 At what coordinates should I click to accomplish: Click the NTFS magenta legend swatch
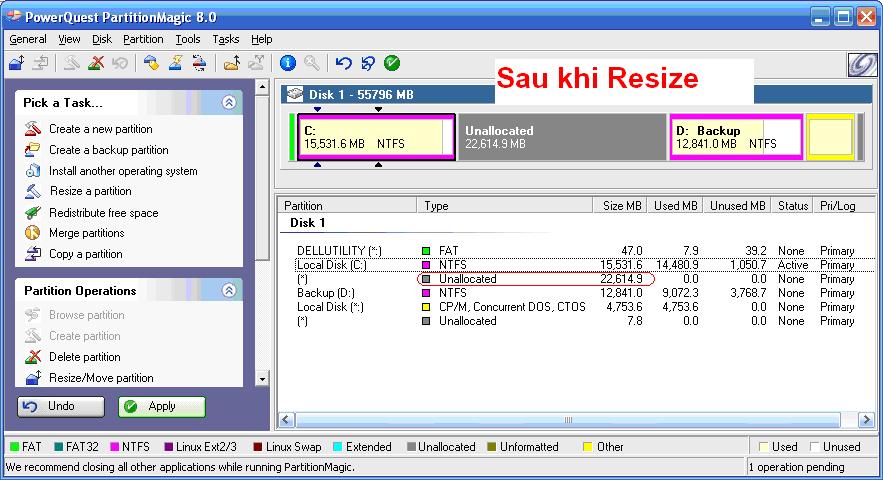point(117,447)
